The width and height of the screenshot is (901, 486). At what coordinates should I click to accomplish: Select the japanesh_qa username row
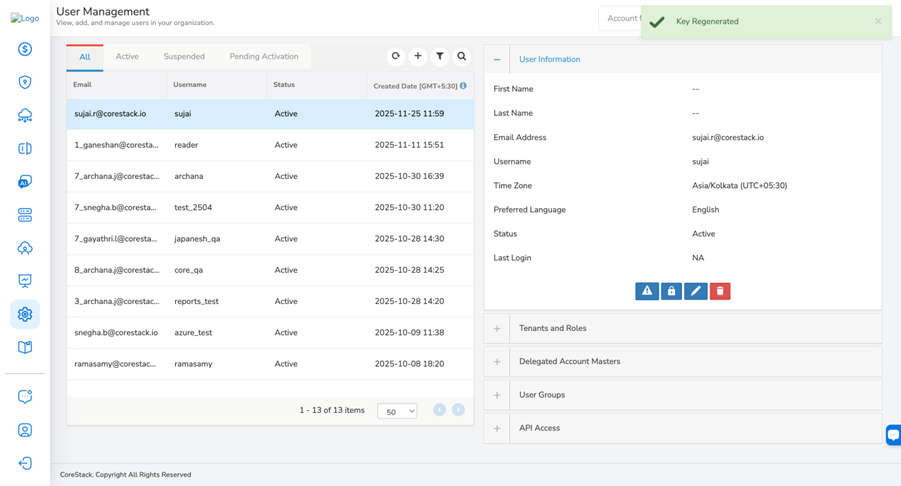[270, 239]
